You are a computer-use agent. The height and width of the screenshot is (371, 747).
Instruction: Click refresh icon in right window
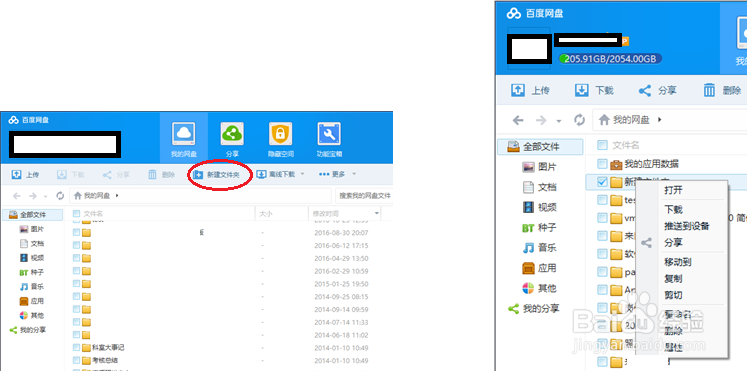point(579,120)
